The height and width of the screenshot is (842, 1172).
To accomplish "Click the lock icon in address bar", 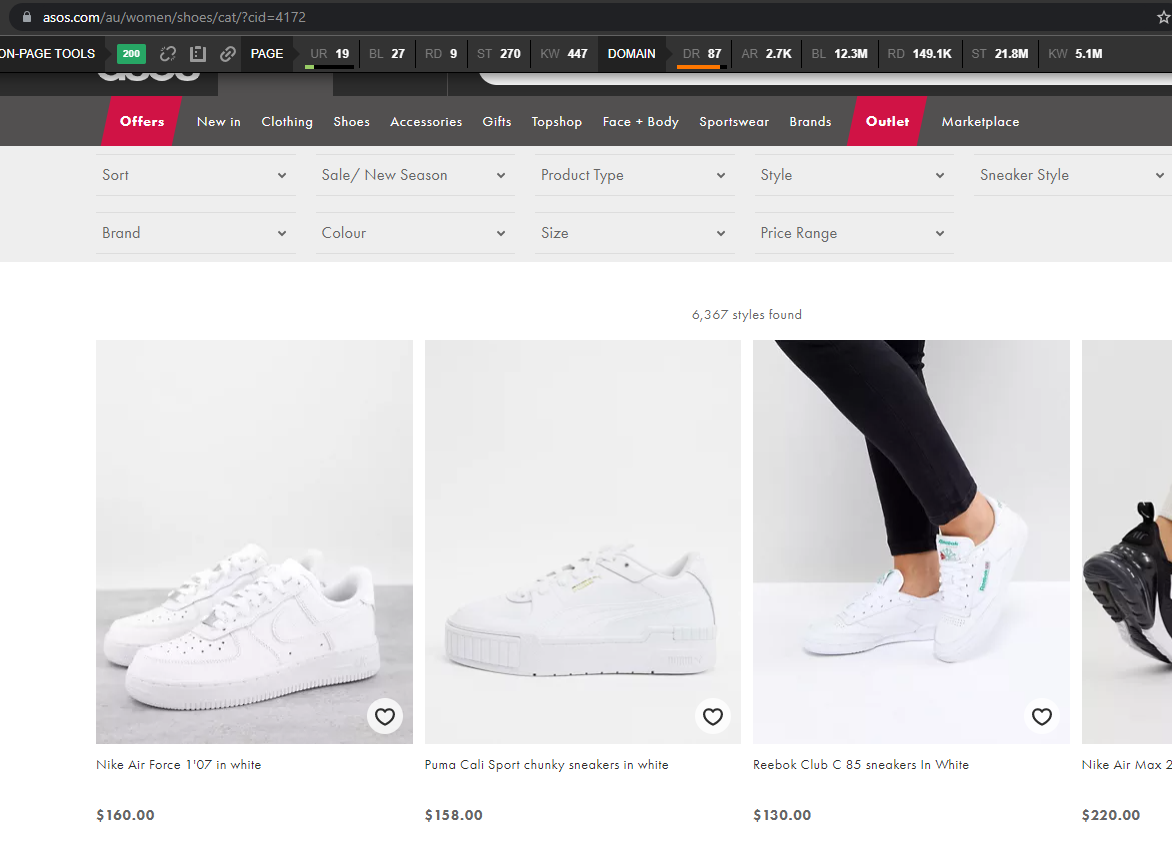I will (27, 16).
